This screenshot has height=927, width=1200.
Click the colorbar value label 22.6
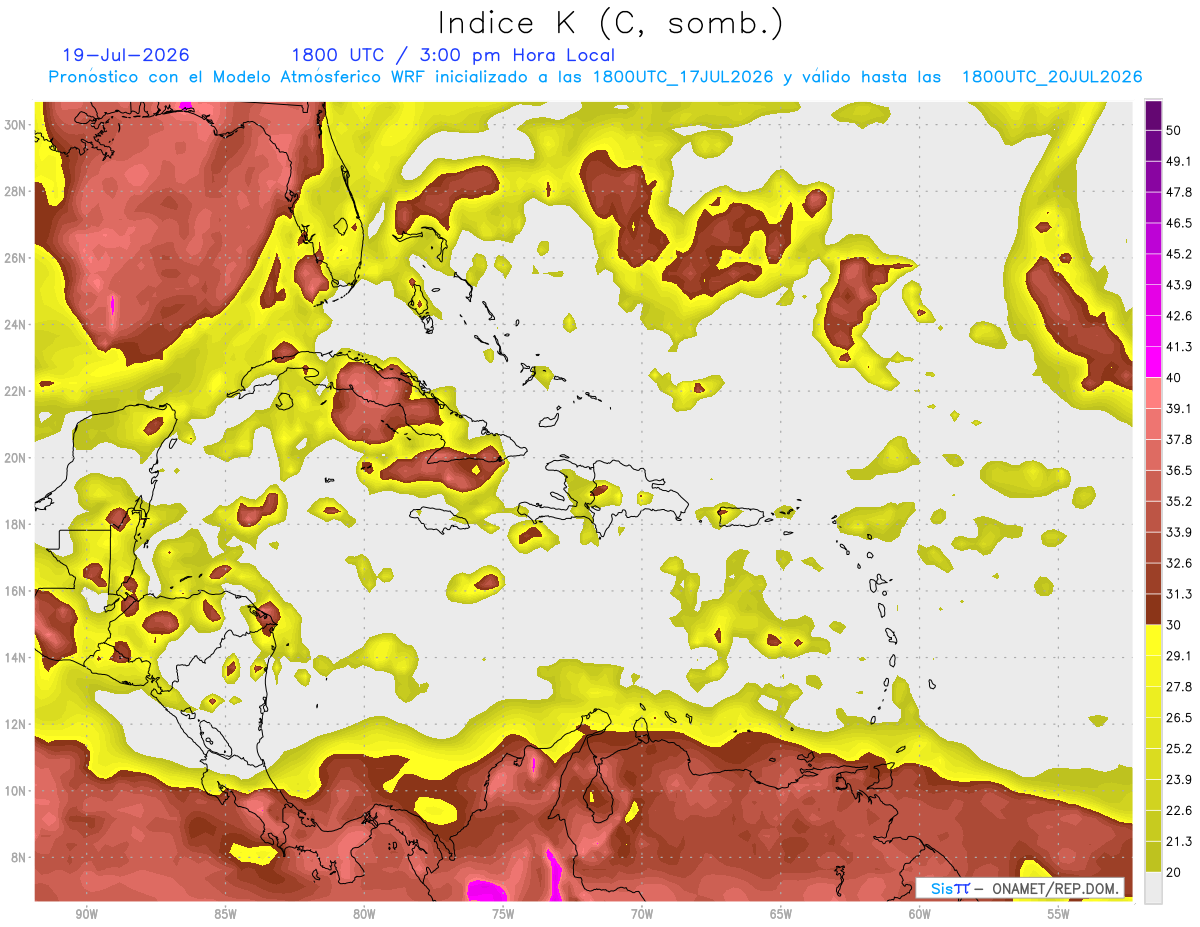(x=1179, y=811)
